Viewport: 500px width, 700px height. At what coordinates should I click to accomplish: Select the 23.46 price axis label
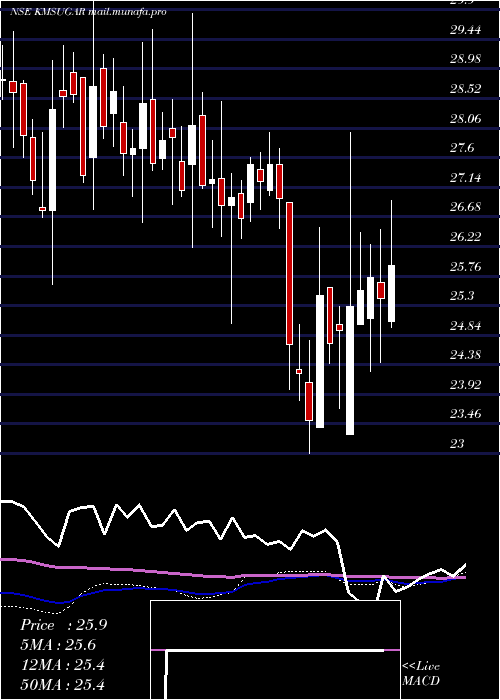(466, 414)
